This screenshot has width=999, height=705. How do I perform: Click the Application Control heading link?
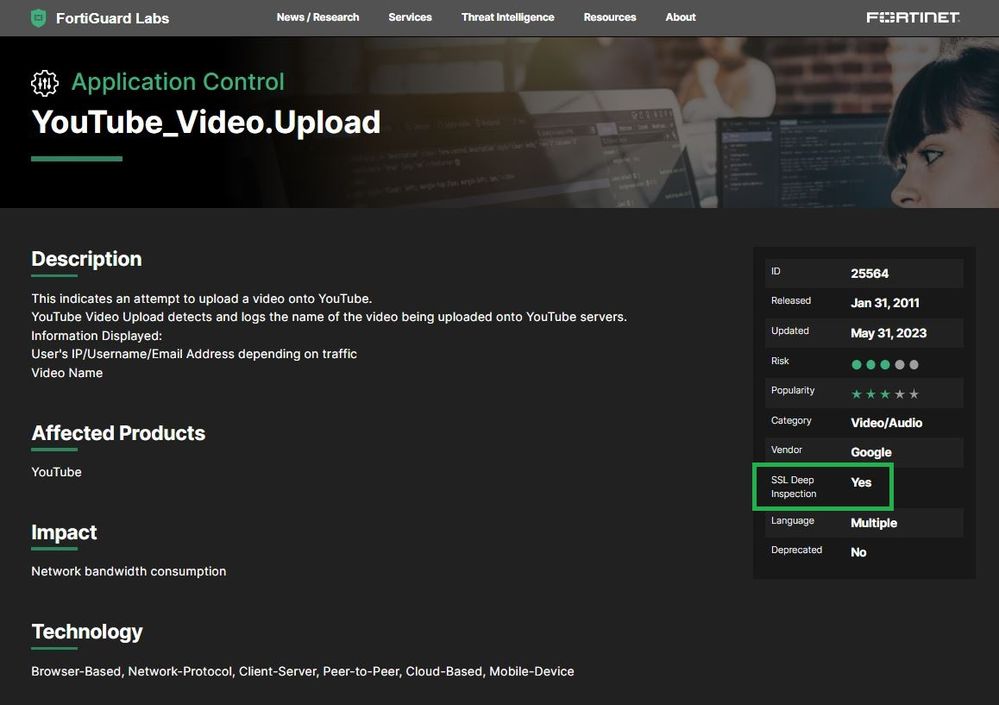tap(178, 82)
